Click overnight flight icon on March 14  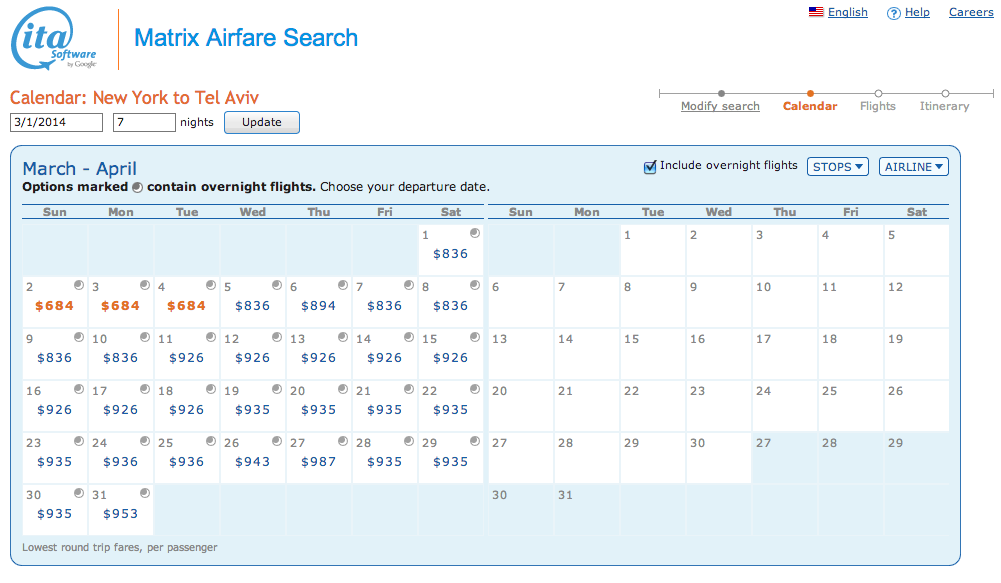pos(409,337)
